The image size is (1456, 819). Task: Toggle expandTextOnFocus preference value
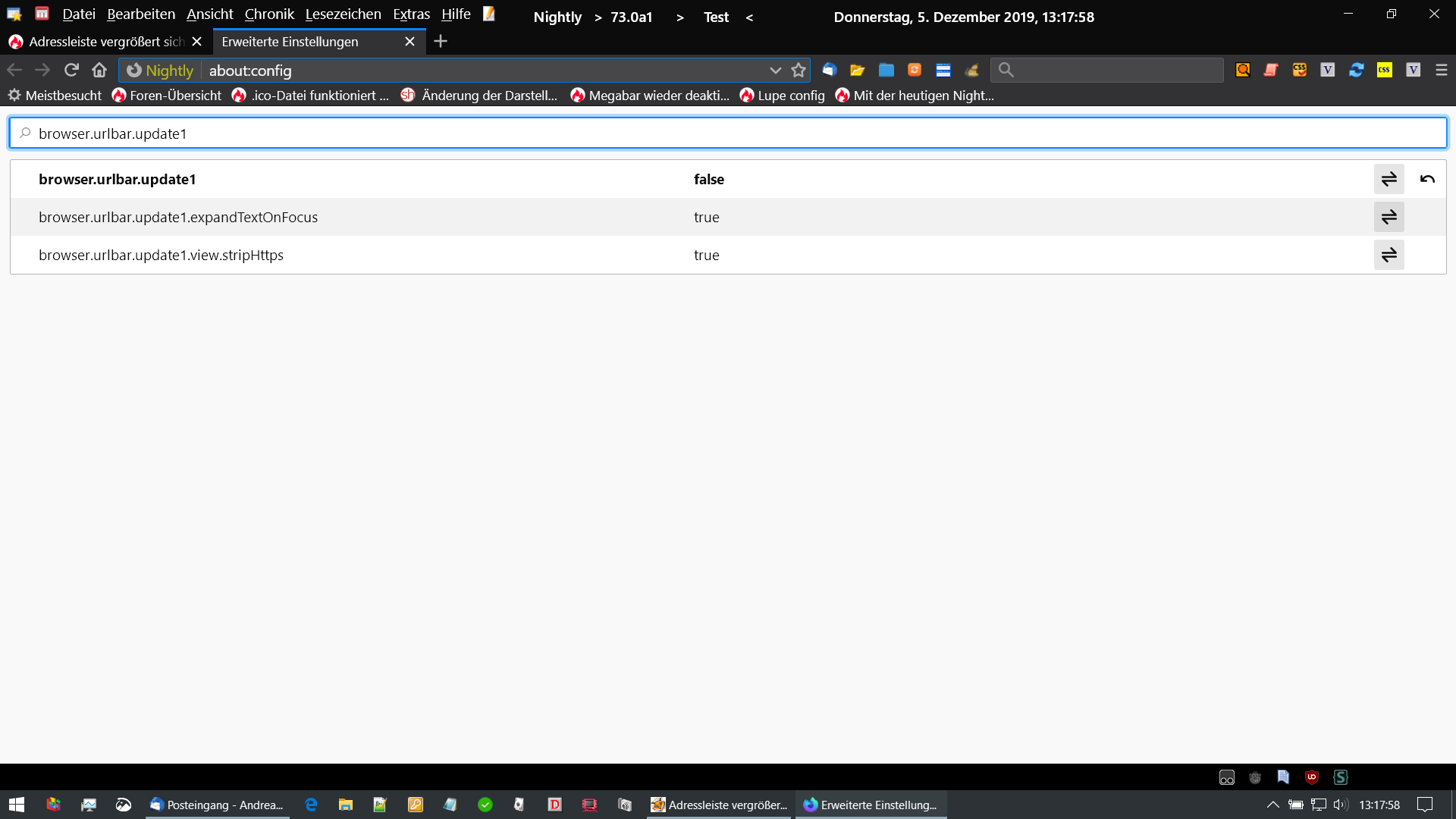click(1389, 217)
